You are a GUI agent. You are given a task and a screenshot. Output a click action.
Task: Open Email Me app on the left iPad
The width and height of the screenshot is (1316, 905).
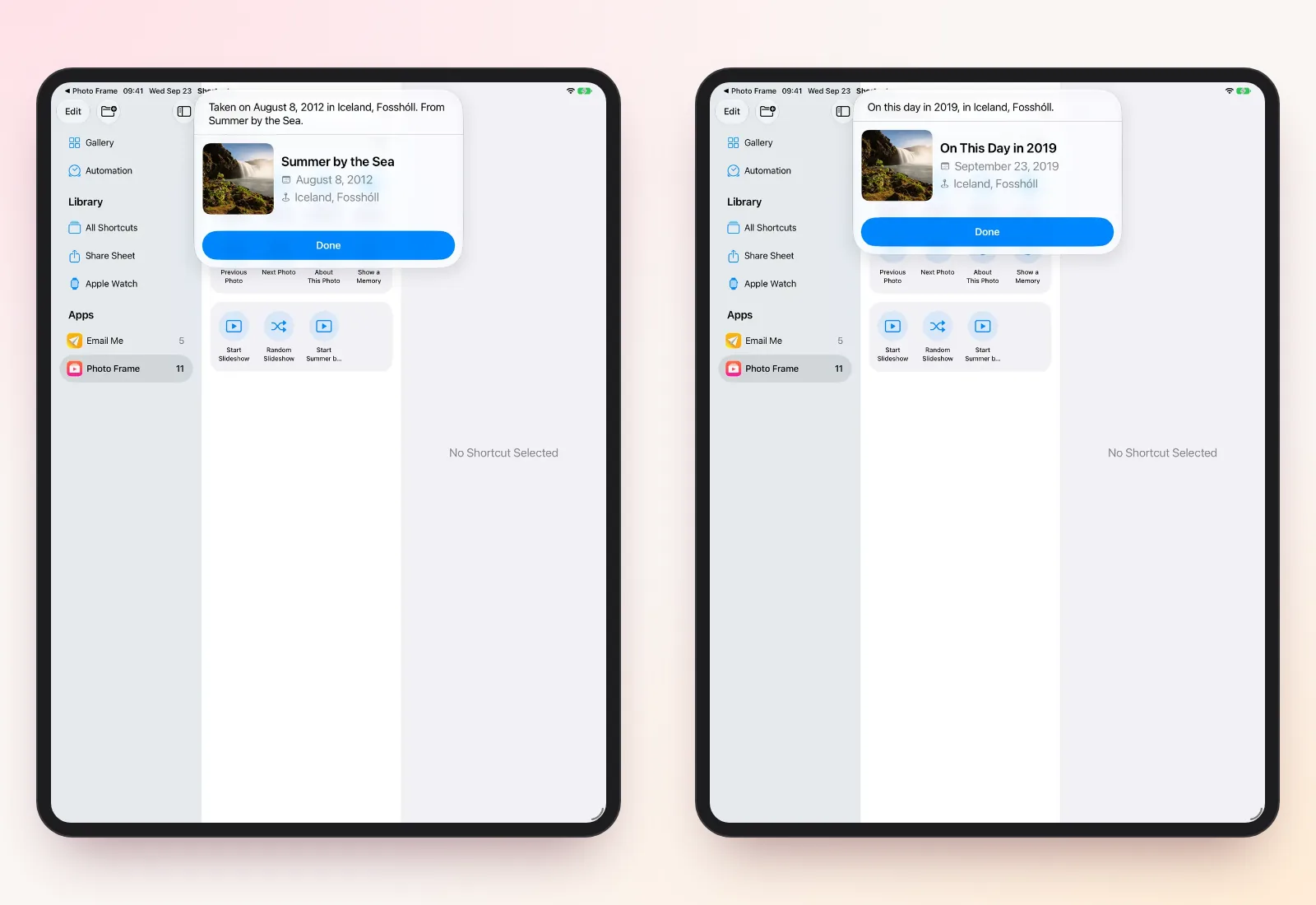point(126,341)
